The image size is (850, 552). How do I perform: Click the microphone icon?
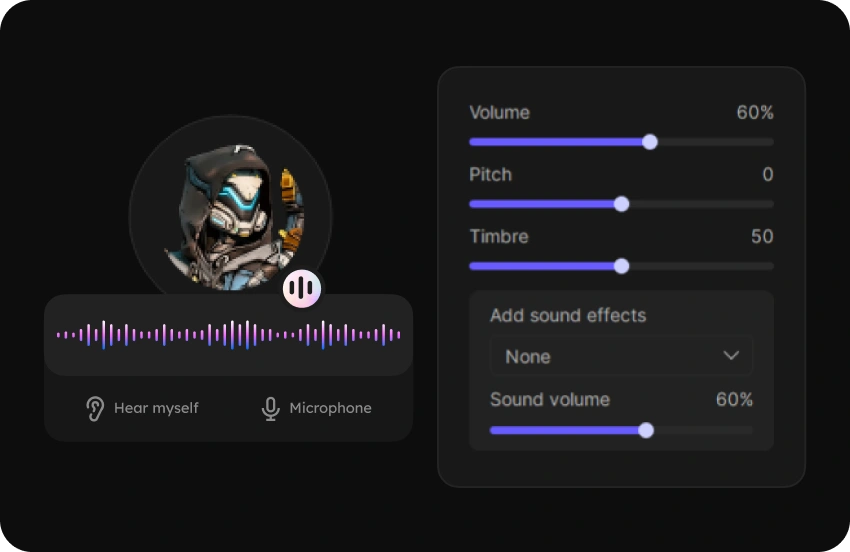pos(270,408)
